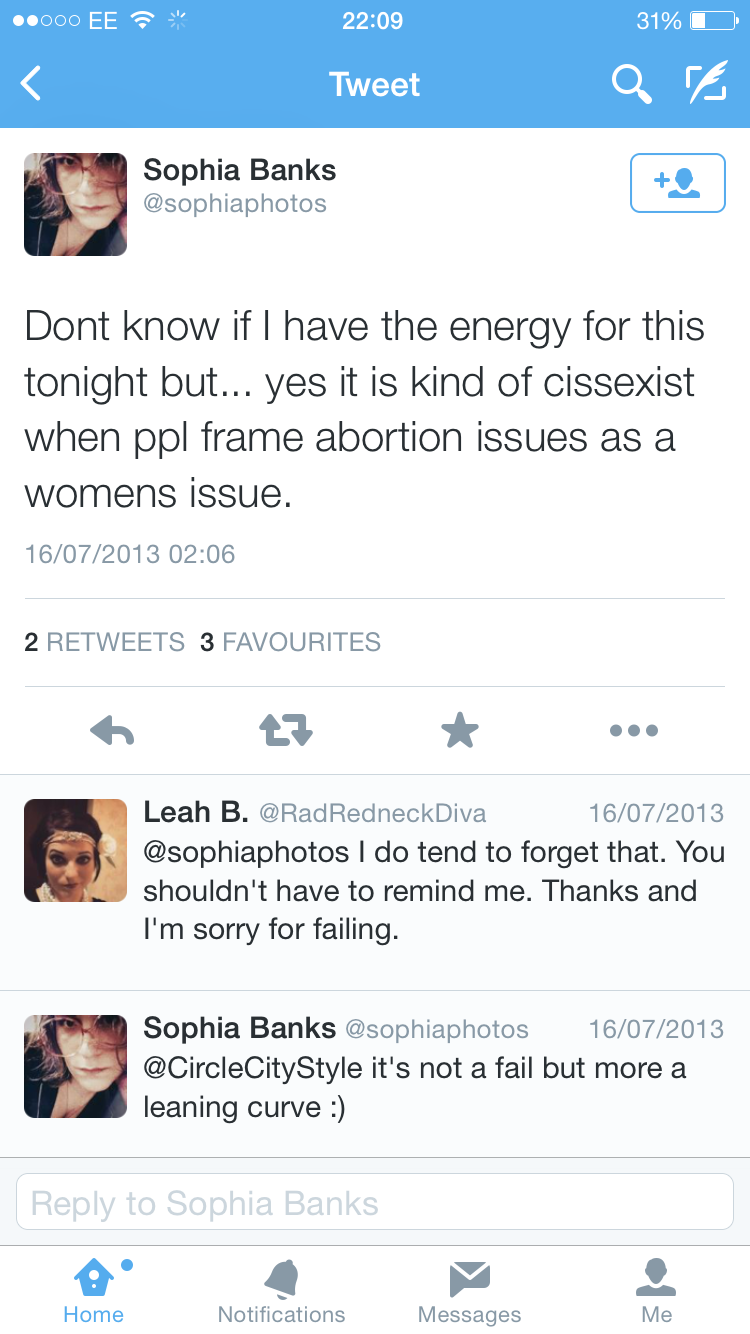Tap Sophia Banks' main profile photo

coord(76,204)
